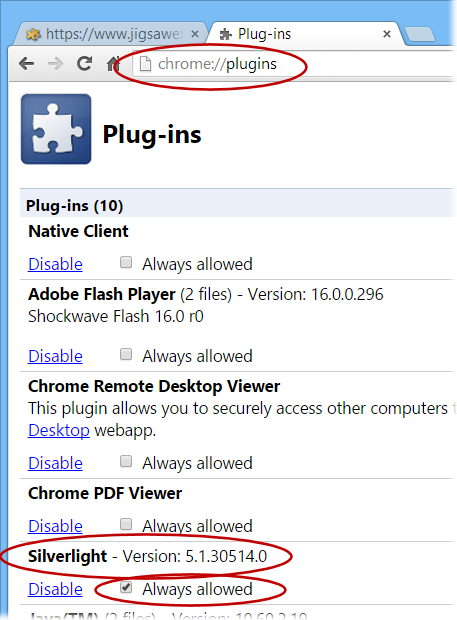The width and height of the screenshot is (457, 620).
Task: Click the Home icon in toolbar
Action: pyautogui.click(x=113, y=63)
